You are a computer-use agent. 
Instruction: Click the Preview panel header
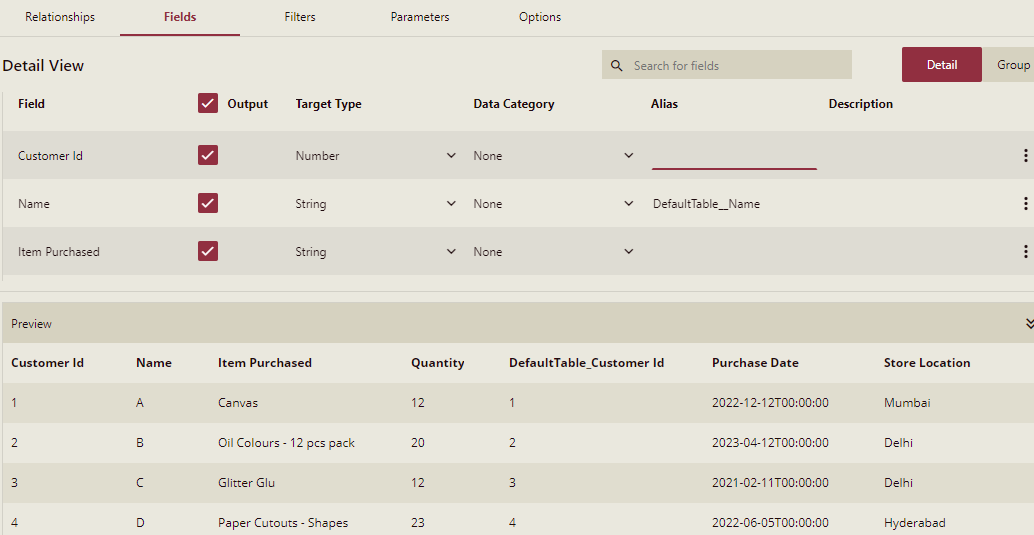(518, 323)
